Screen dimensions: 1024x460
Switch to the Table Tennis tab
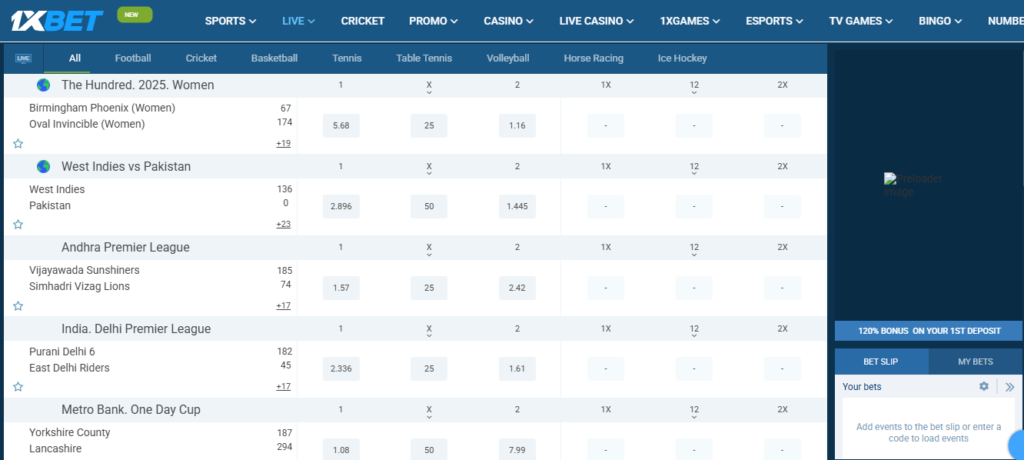pos(424,58)
